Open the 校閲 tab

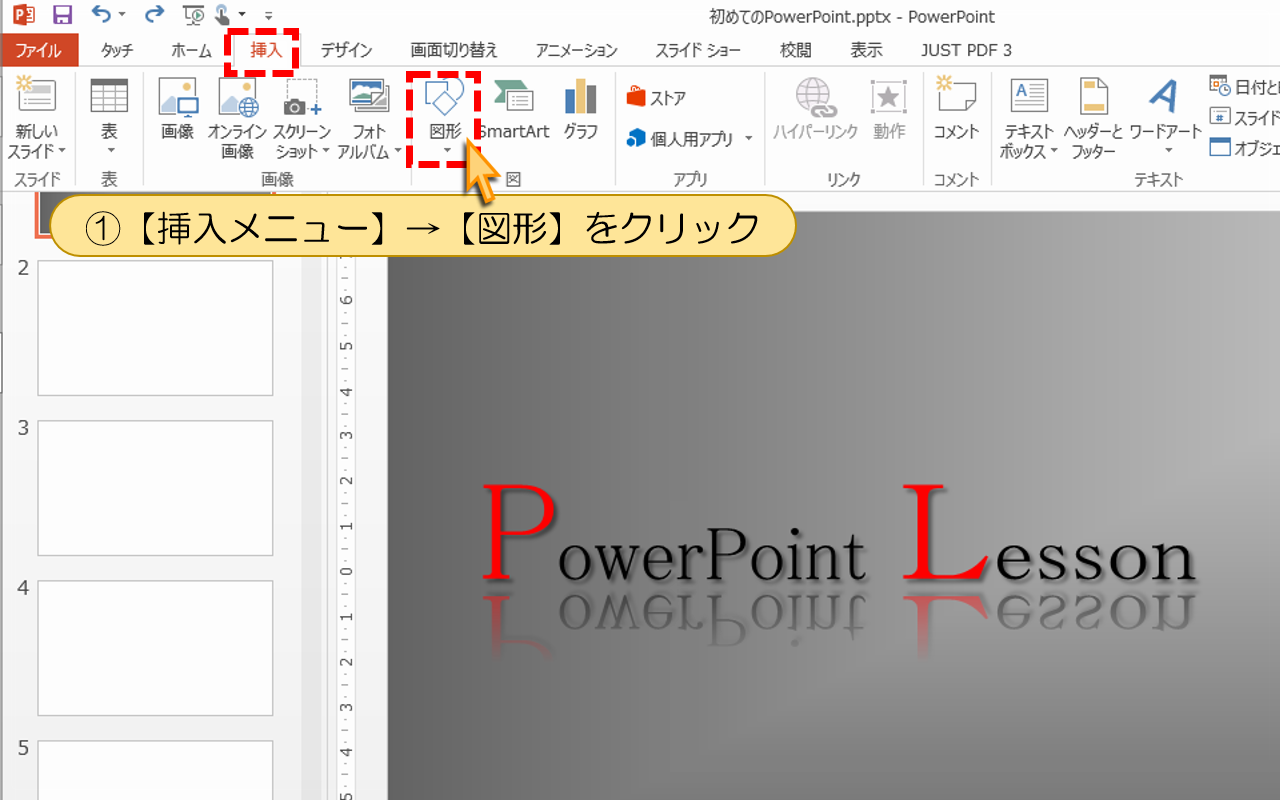click(x=795, y=50)
